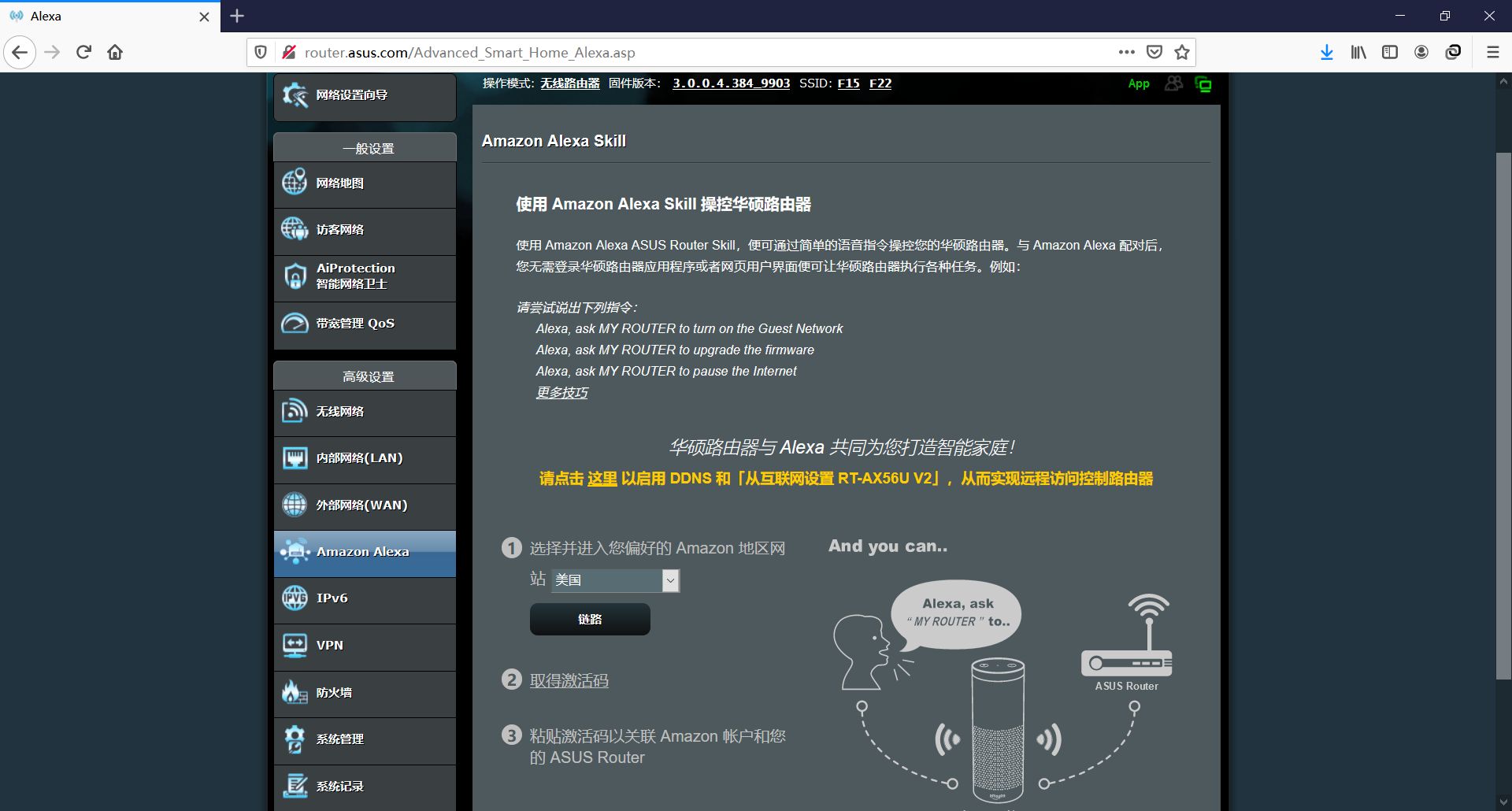1512x811 pixels.
Task: Open firmware version 3.0.0.4.384_9903 link
Action: 731,83
